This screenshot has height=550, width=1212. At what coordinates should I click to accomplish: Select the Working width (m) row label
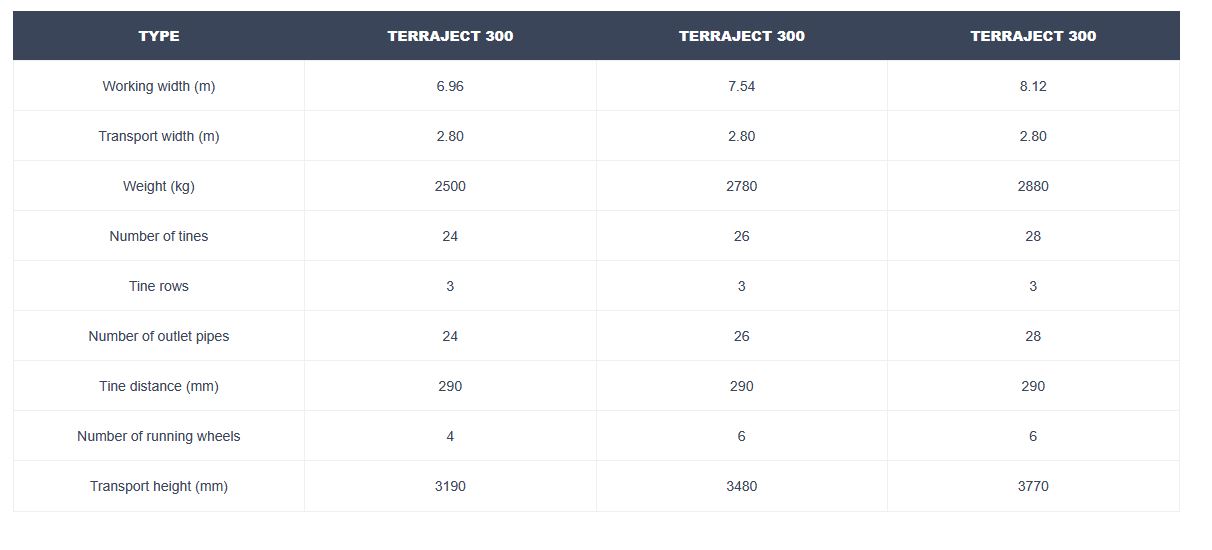[x=159, y=86]
